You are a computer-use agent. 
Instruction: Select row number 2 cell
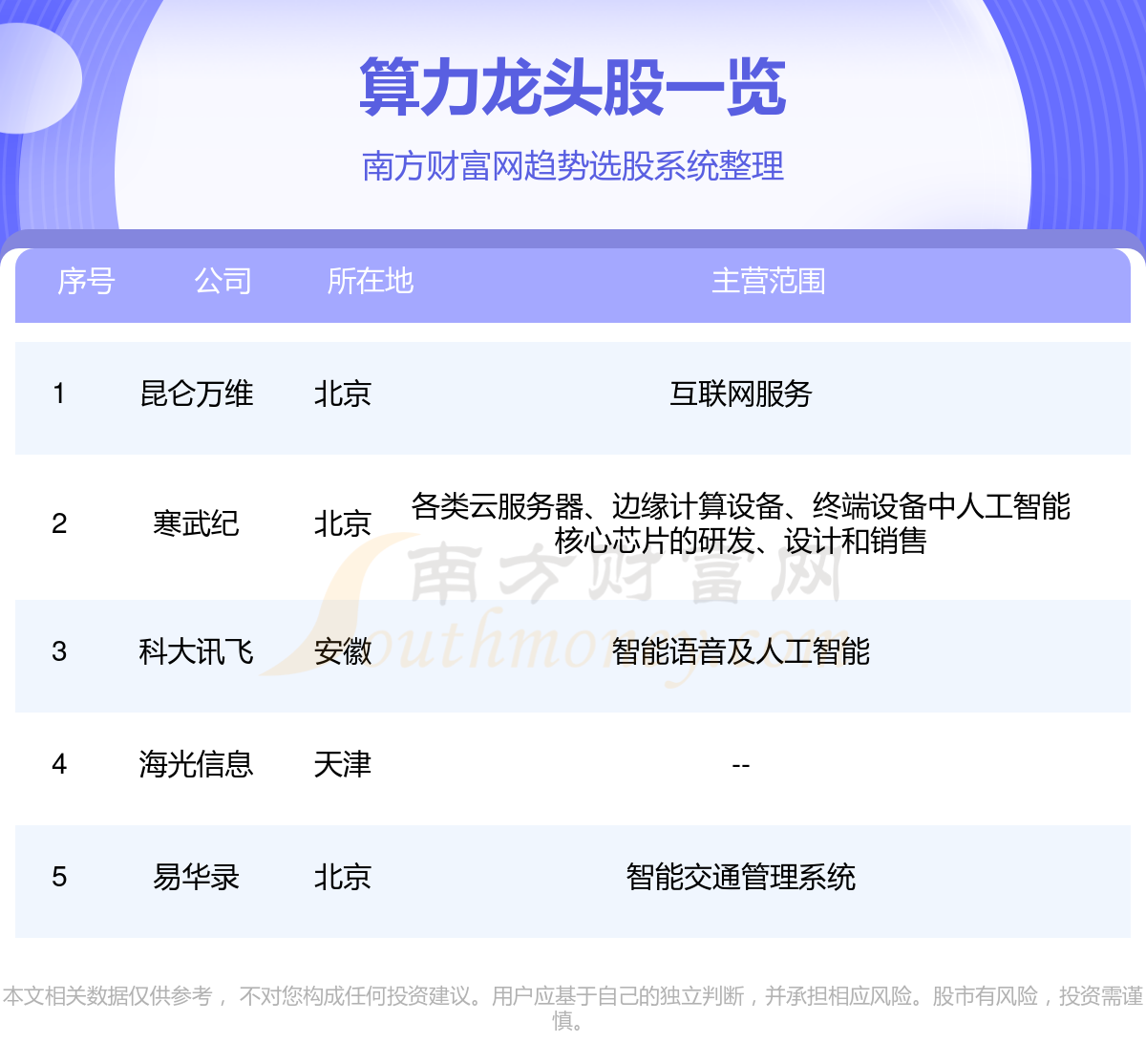tap(59, 523)
